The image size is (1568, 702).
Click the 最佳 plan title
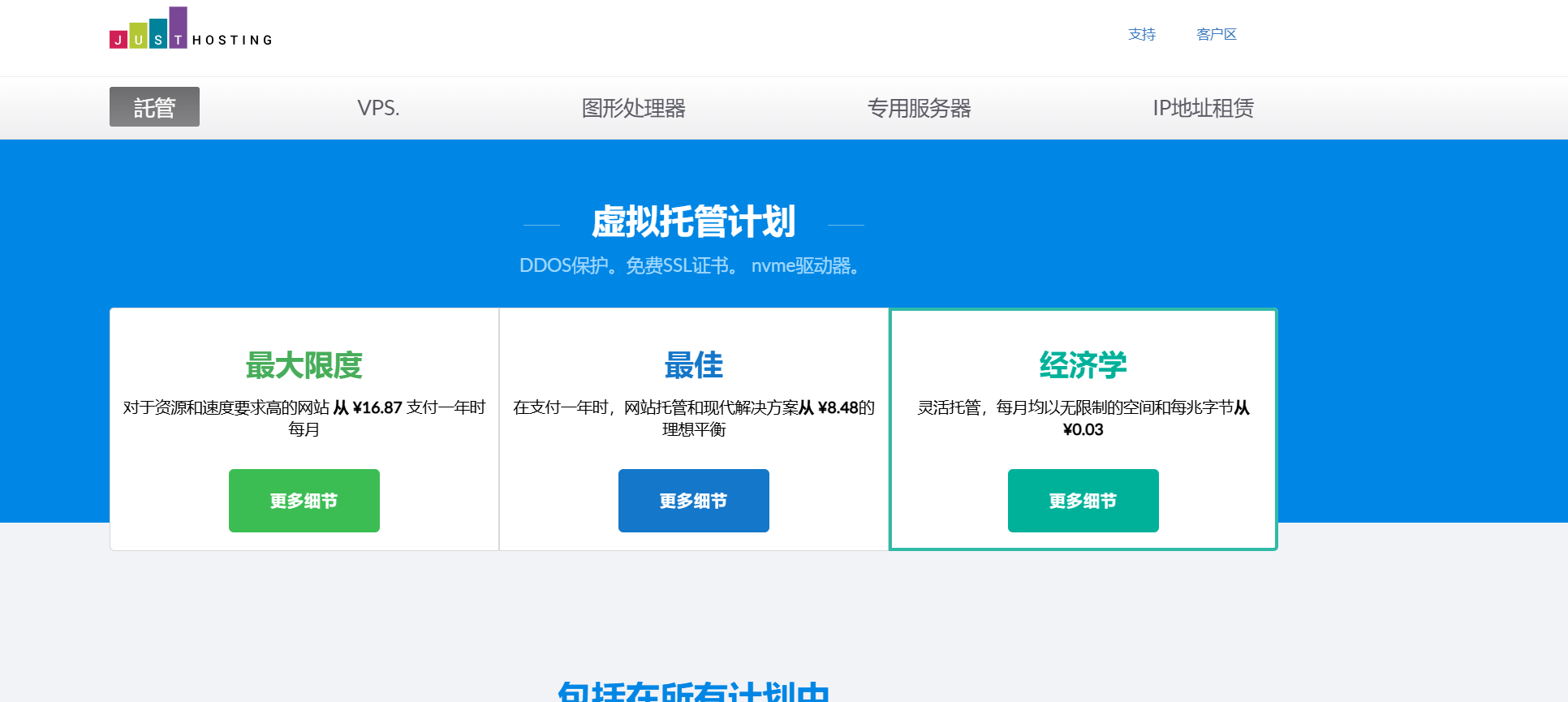pyautogui.click(x=693, y=365)
